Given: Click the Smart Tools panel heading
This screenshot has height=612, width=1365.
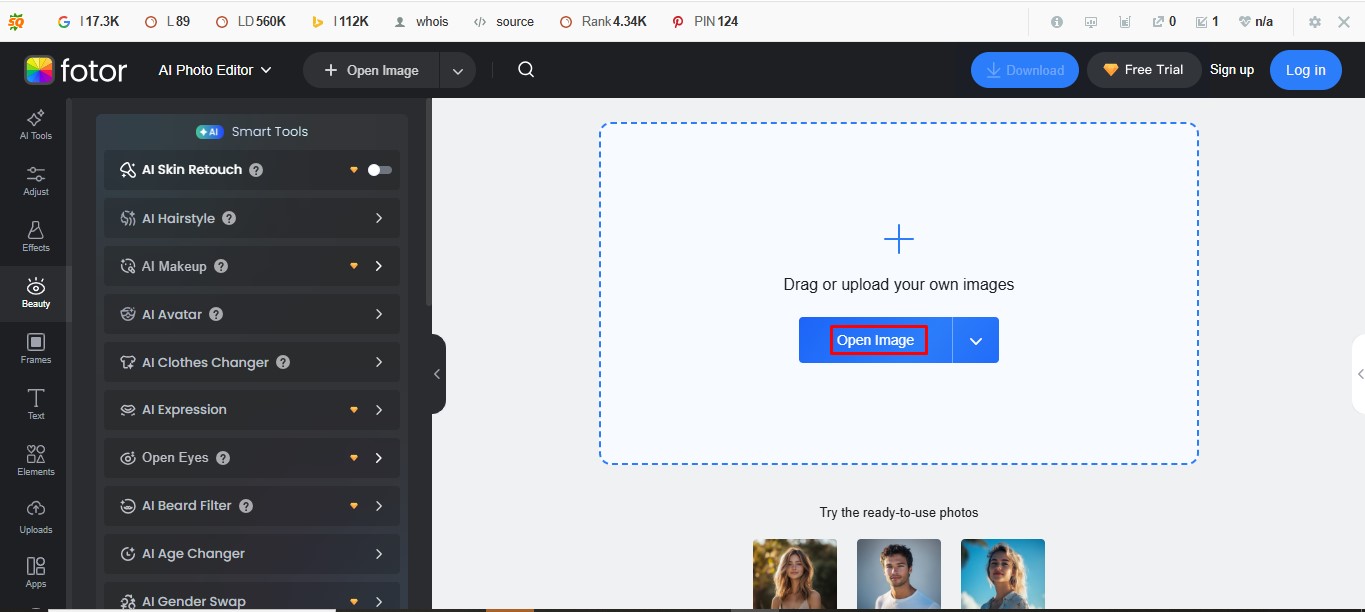Looking at the screenshot, I should 252,132.
